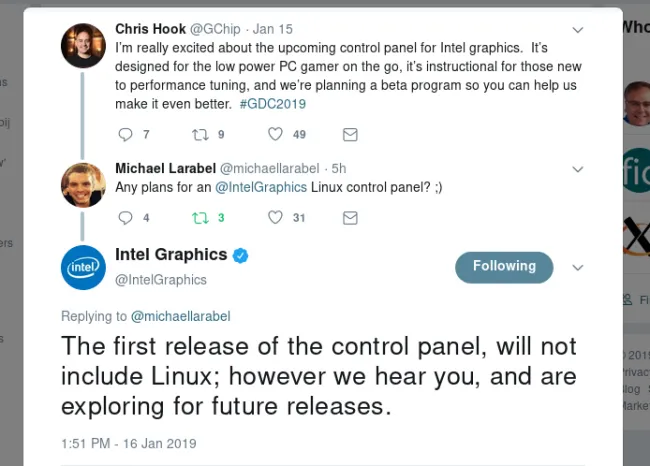Open the options chevron on Chris Hook's tweet
650x466 pixels.
578,30
